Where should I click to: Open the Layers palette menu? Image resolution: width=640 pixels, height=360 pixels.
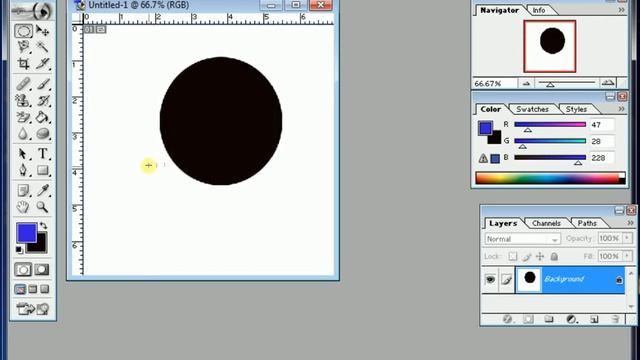pos(630,223)
